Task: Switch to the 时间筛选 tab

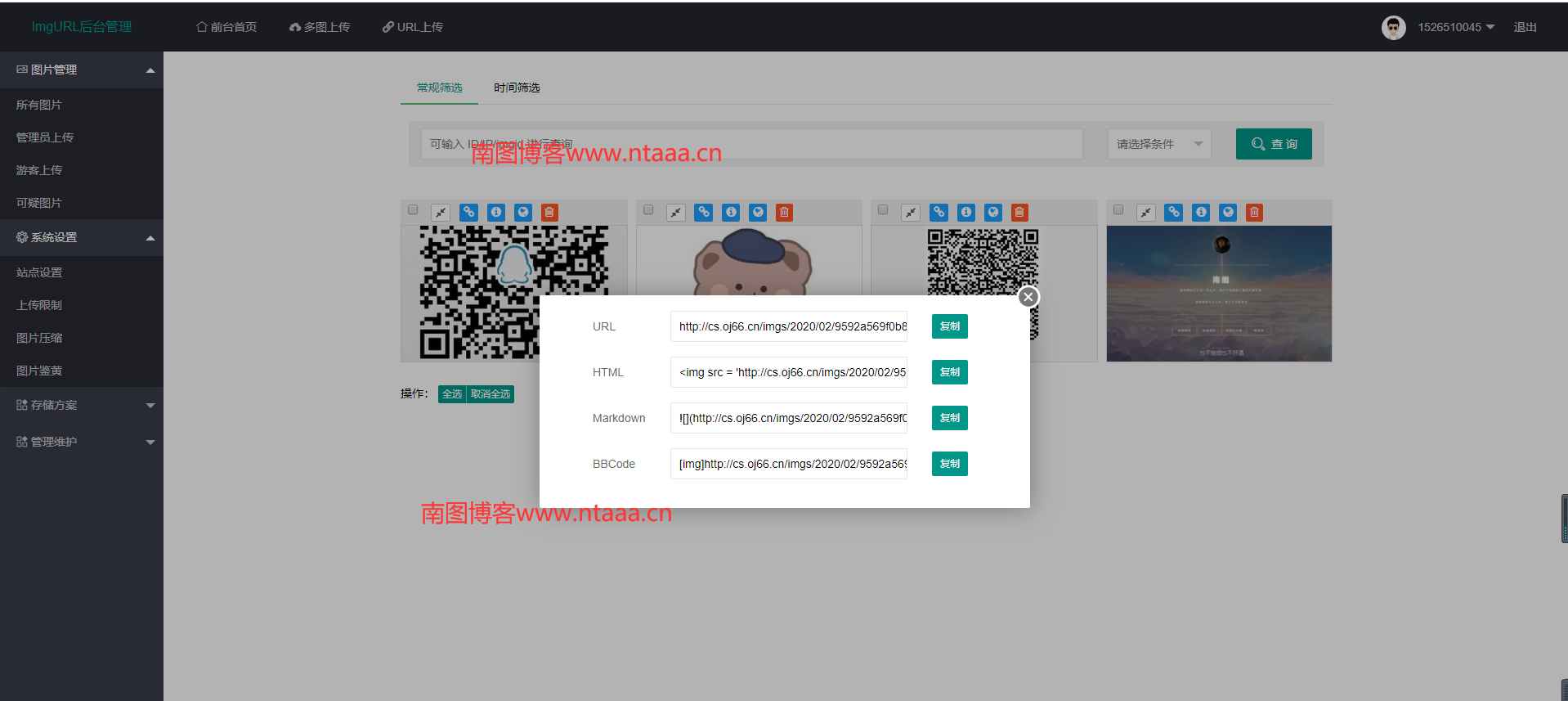Action: coord(517,88)
